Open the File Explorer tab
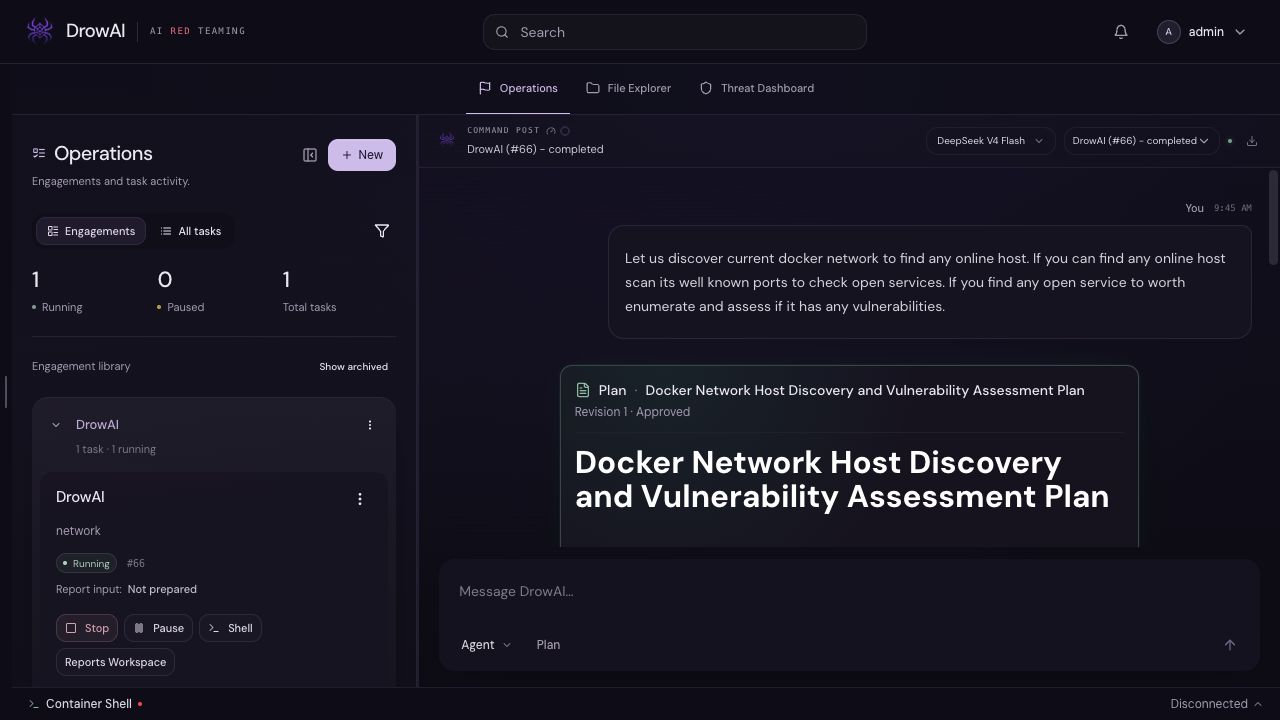 click(629, 88)
